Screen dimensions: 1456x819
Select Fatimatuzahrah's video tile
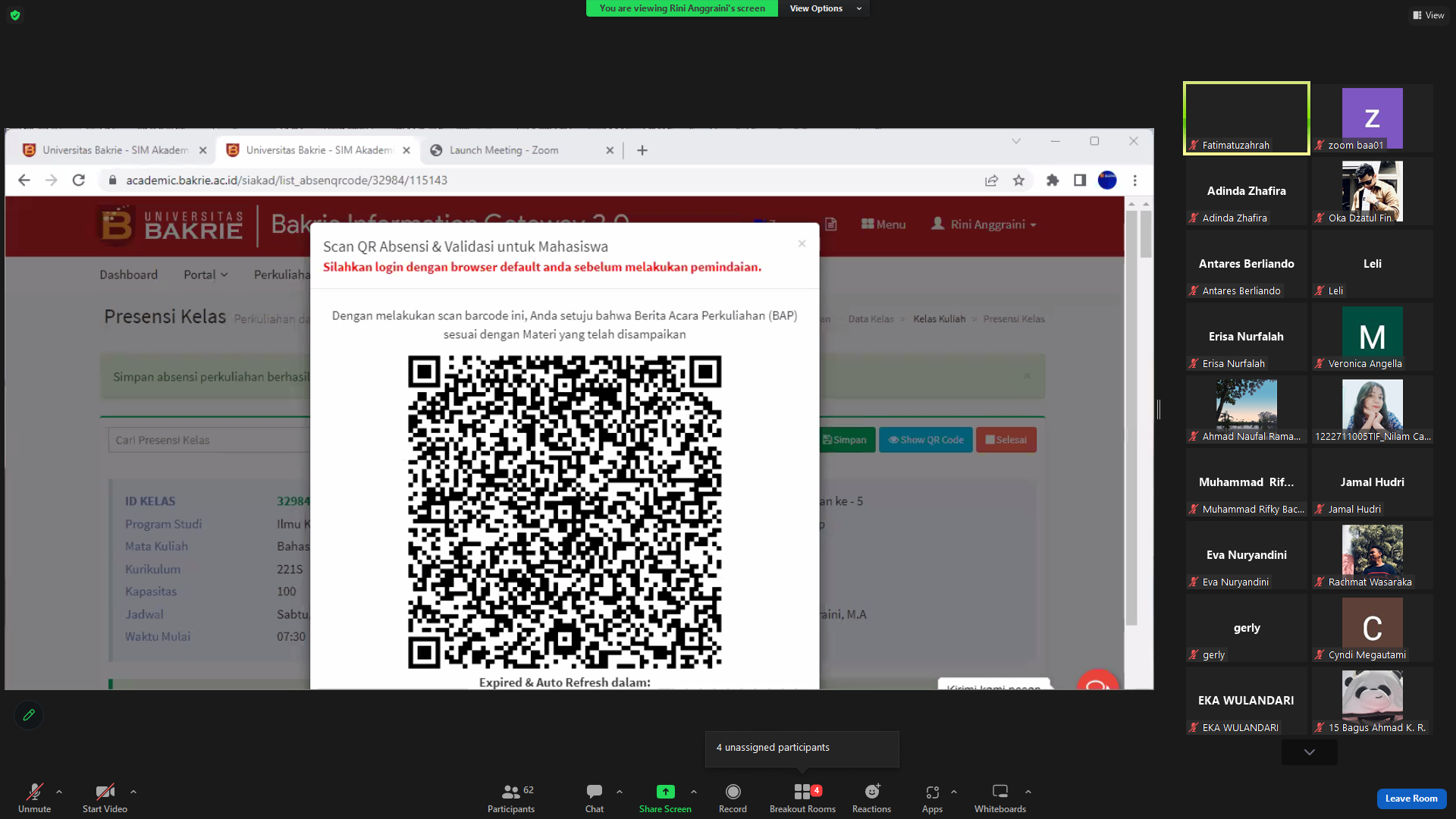point(1247,118)
